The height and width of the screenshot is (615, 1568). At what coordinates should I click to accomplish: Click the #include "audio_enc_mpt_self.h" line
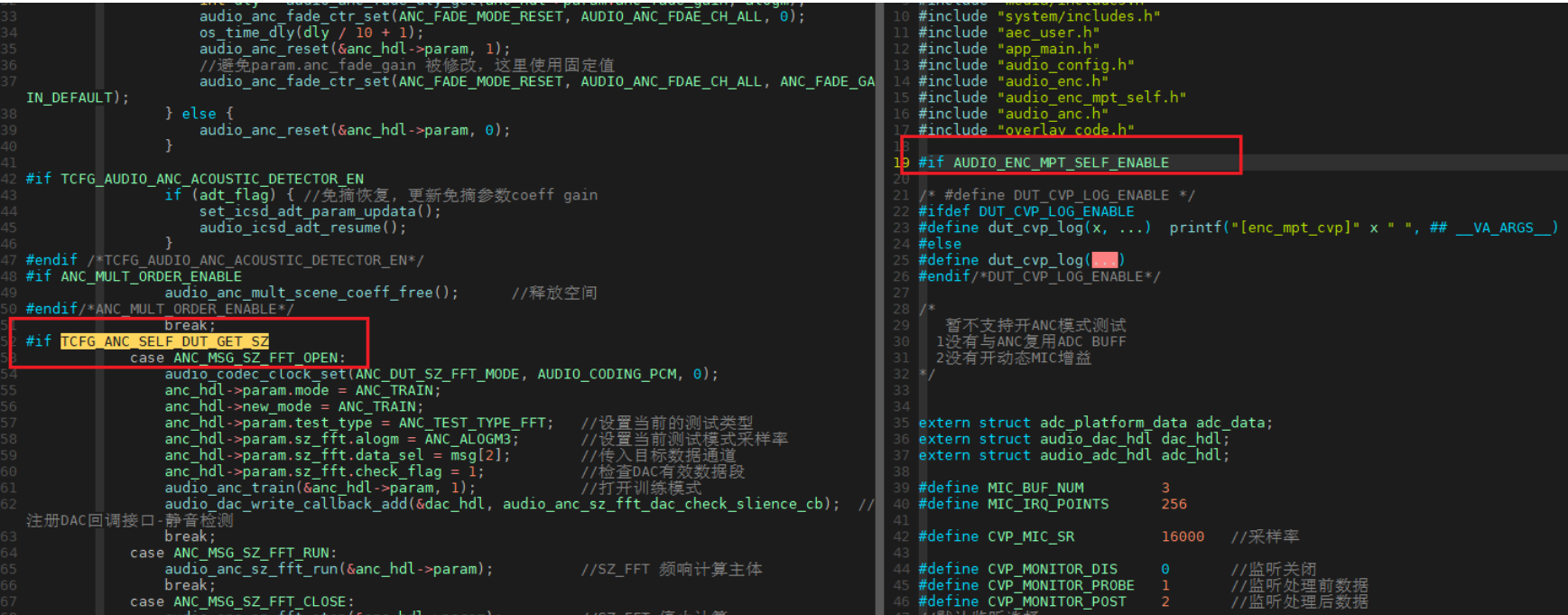point(1053,98)
